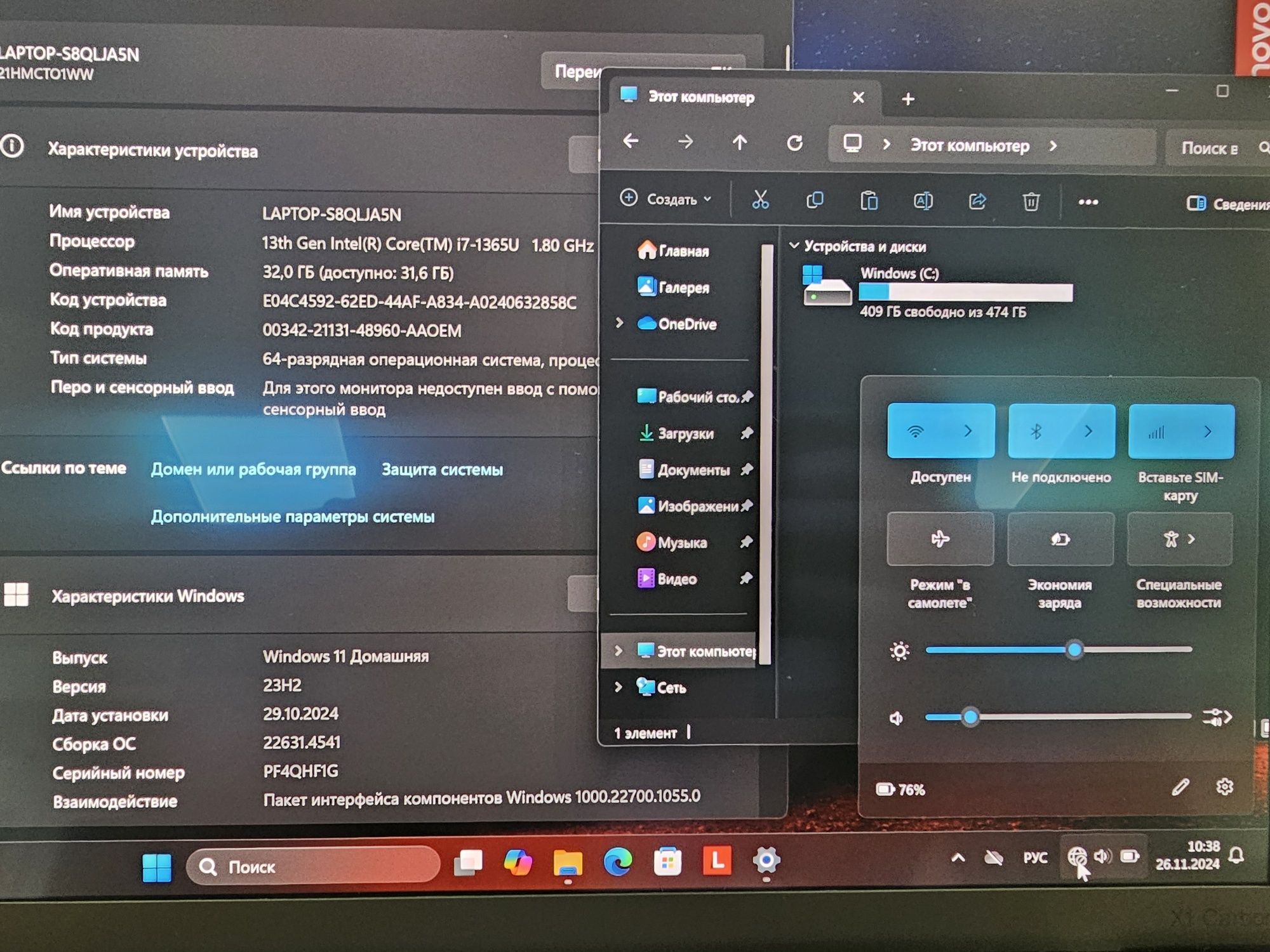Launch Microsoft Edge from the taskbar

617,862
